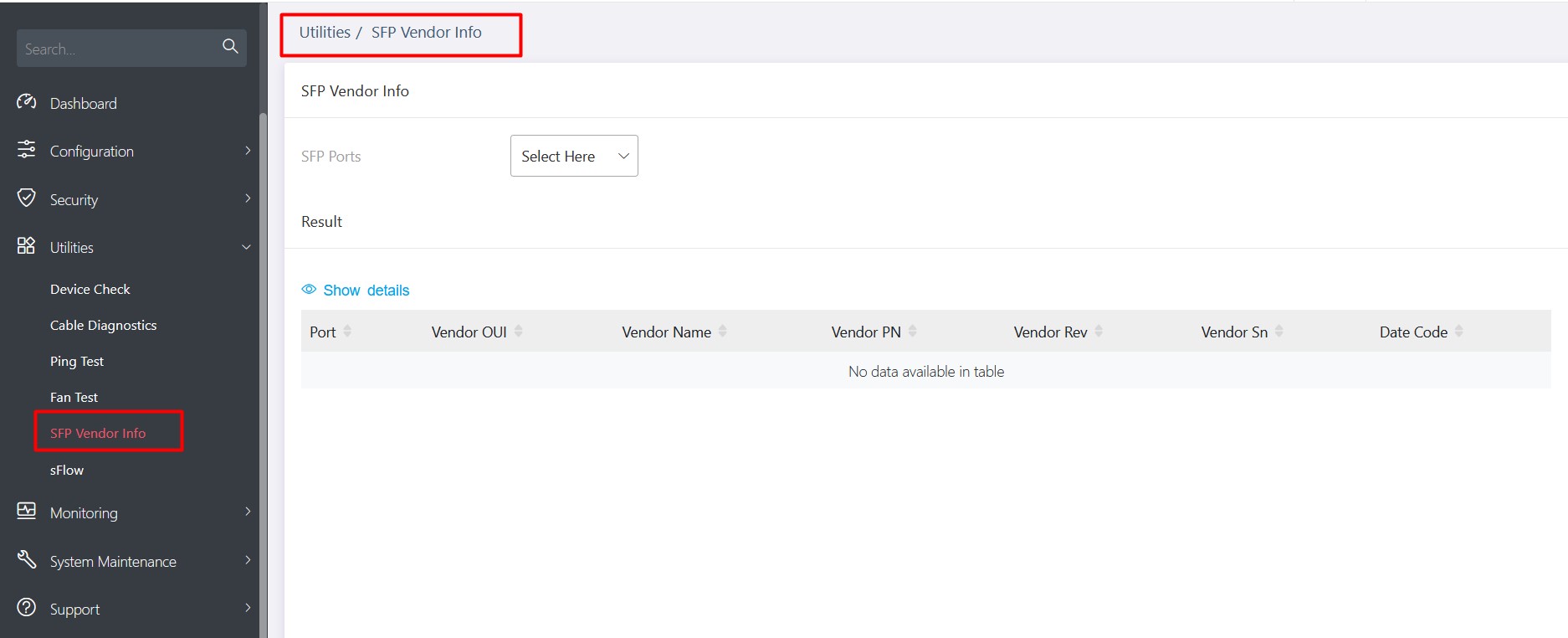1568x638 pixels.
Task: Expand the Security submenu arrow
Action: [248, 198]
